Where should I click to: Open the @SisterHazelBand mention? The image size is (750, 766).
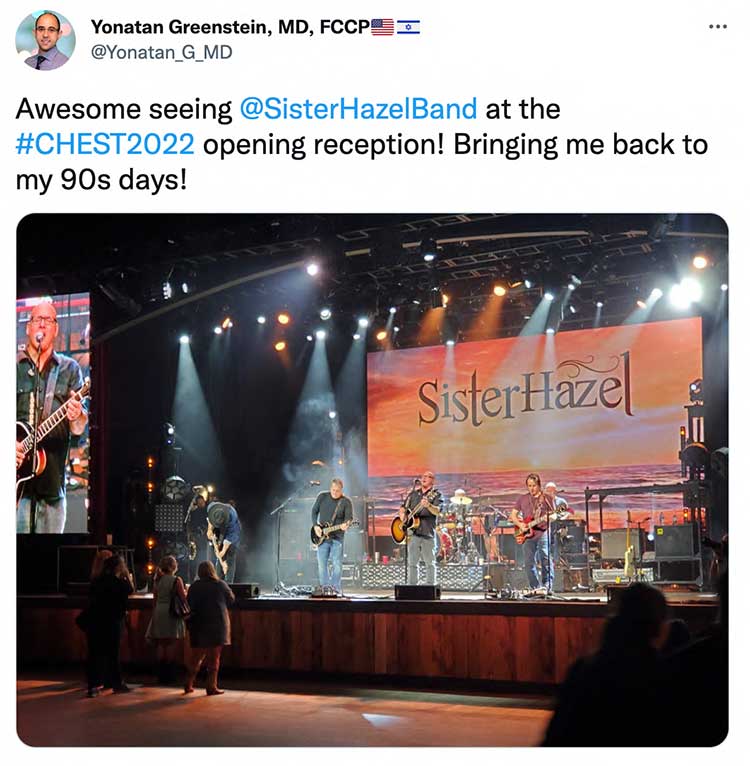point(358,108)
